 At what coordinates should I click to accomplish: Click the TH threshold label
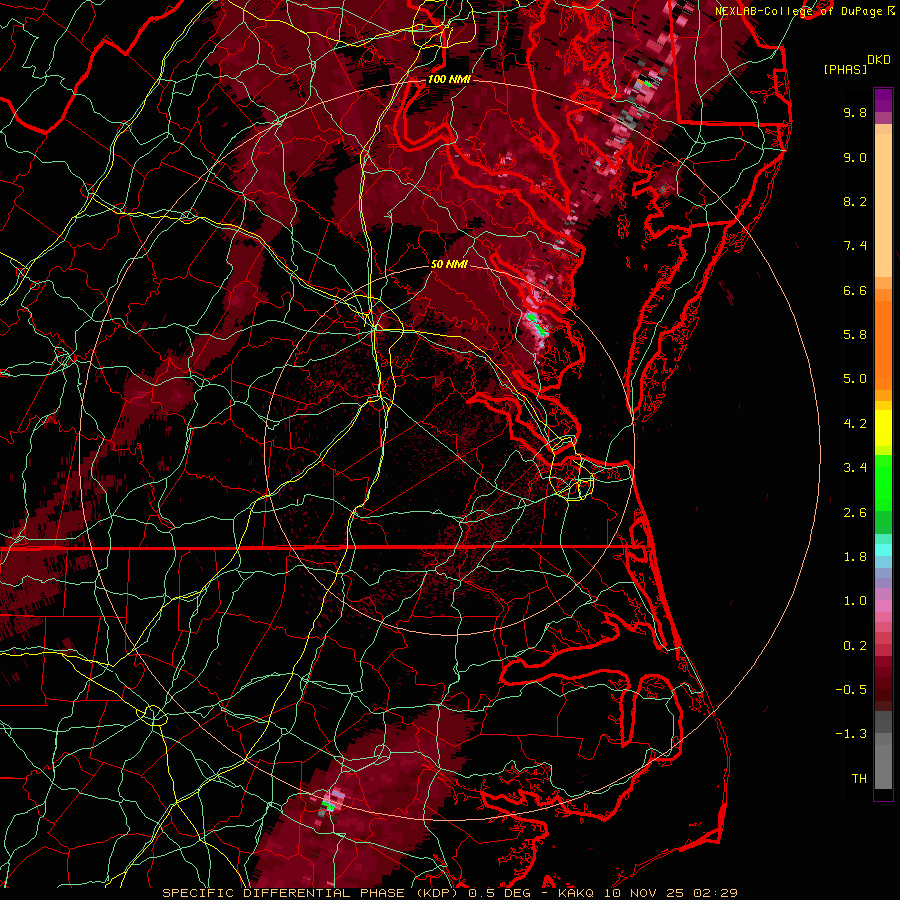coord(859,779)
